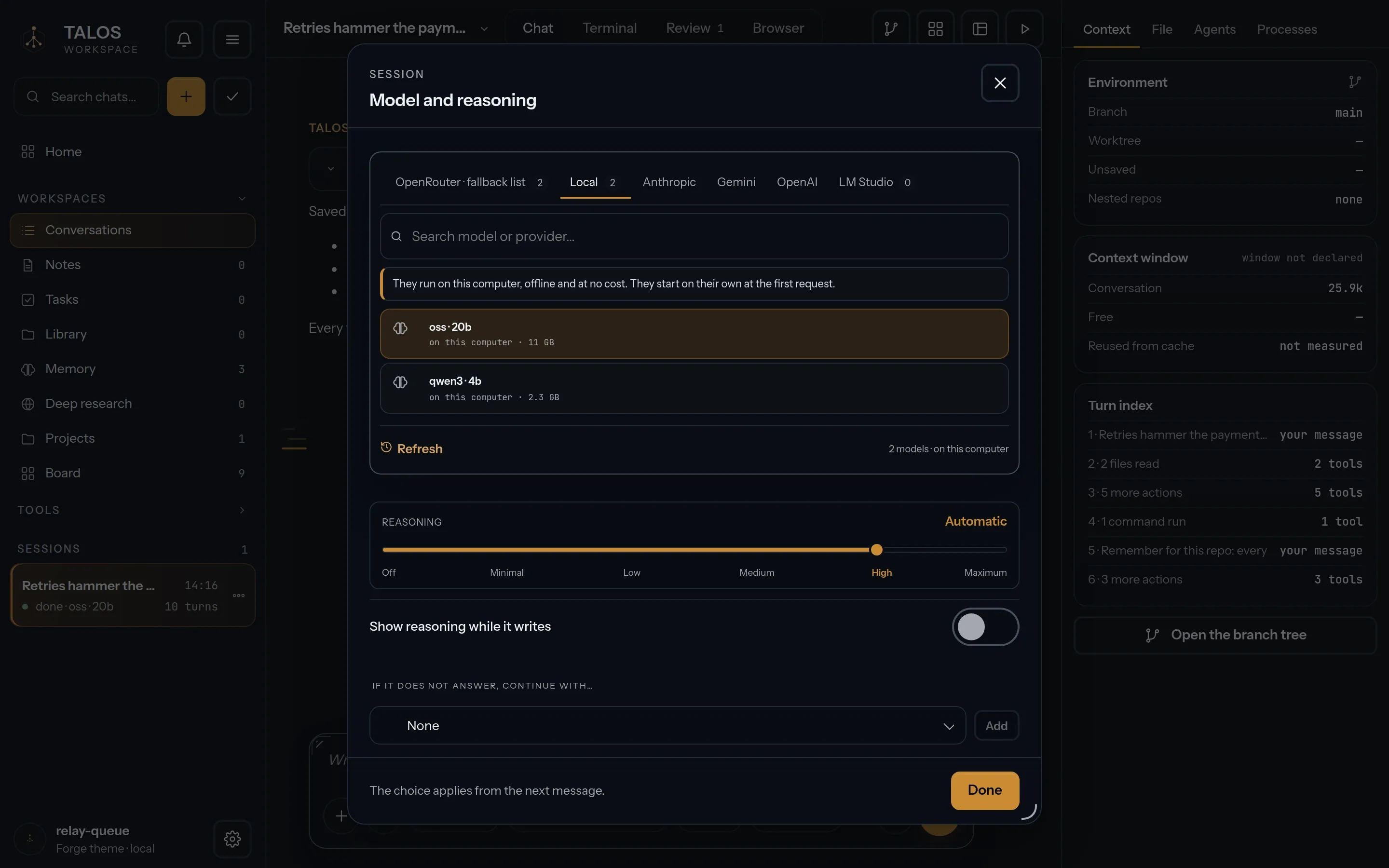1389x868 pixels.
Task: Open settings gear next to relay-queue
Action: [232, 839]
